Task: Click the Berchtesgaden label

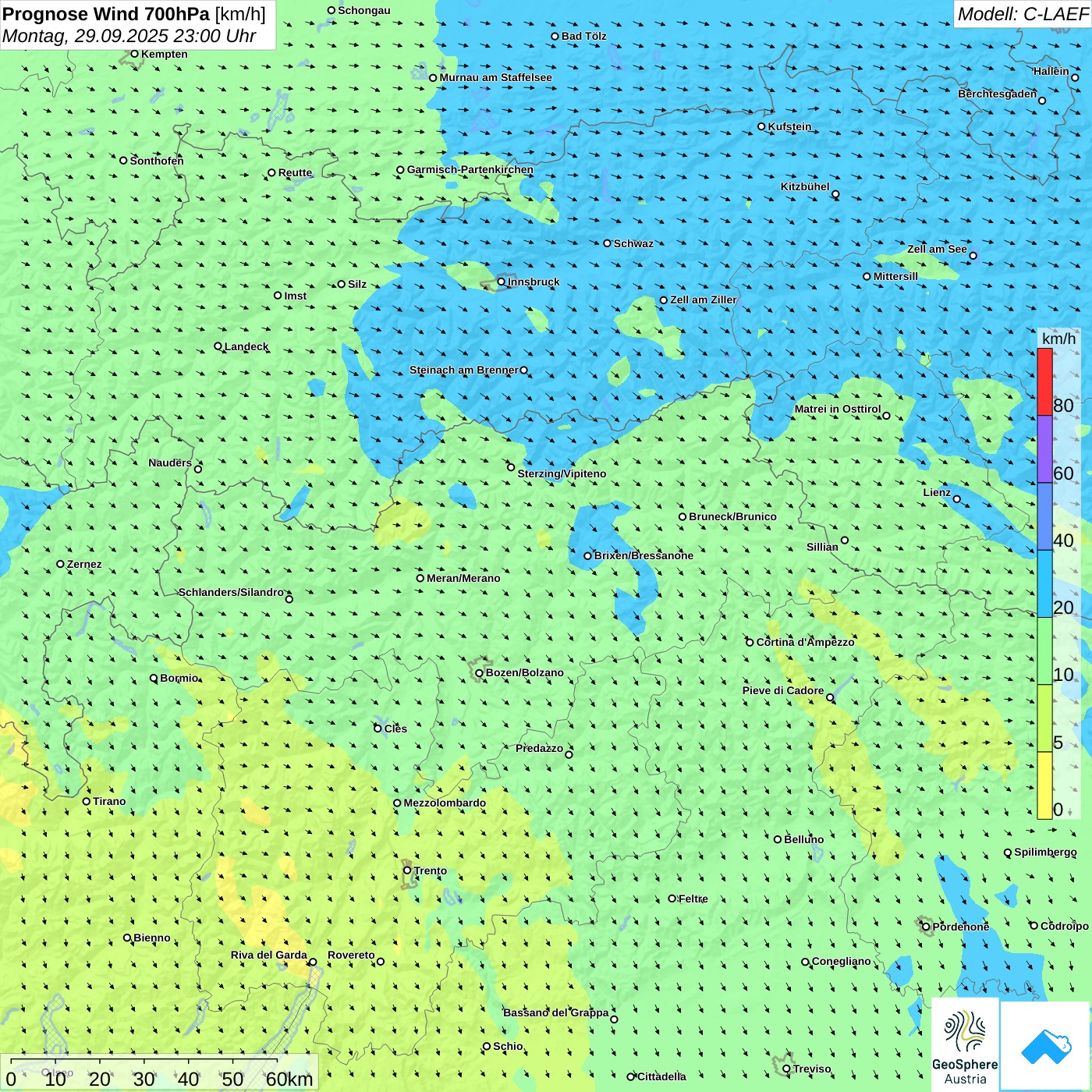Action: coord(998,94)
